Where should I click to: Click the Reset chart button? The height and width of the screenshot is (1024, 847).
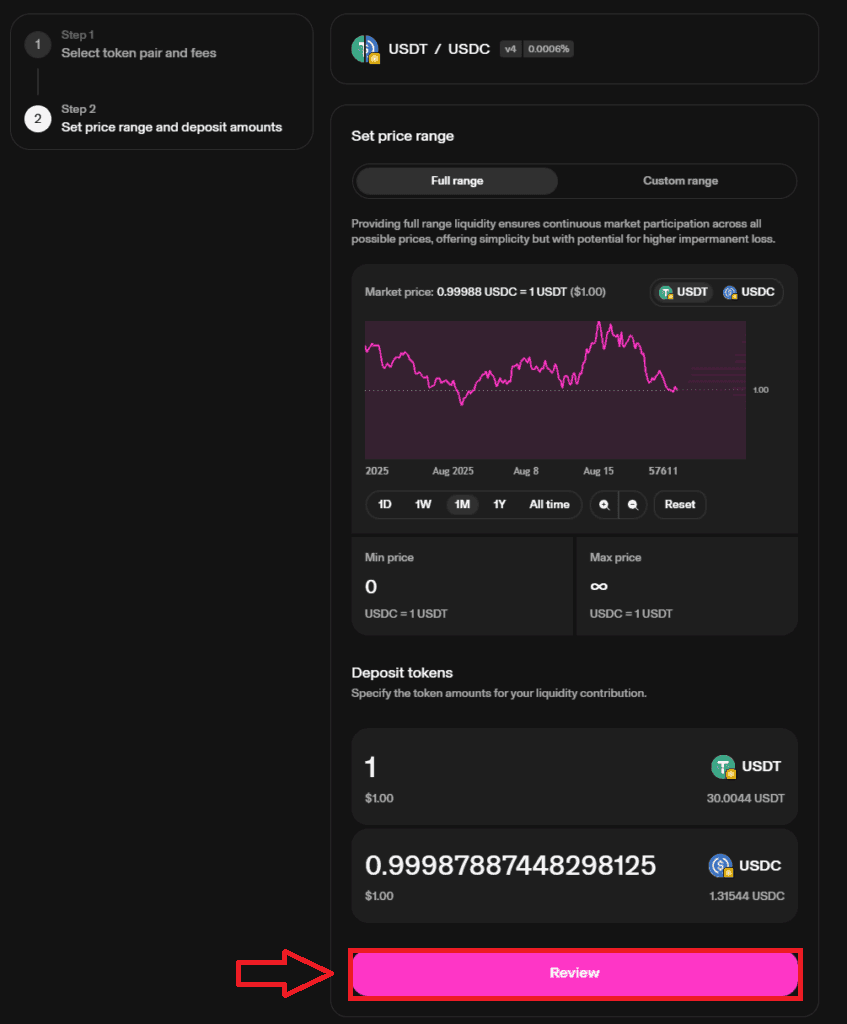coord(680,505)
